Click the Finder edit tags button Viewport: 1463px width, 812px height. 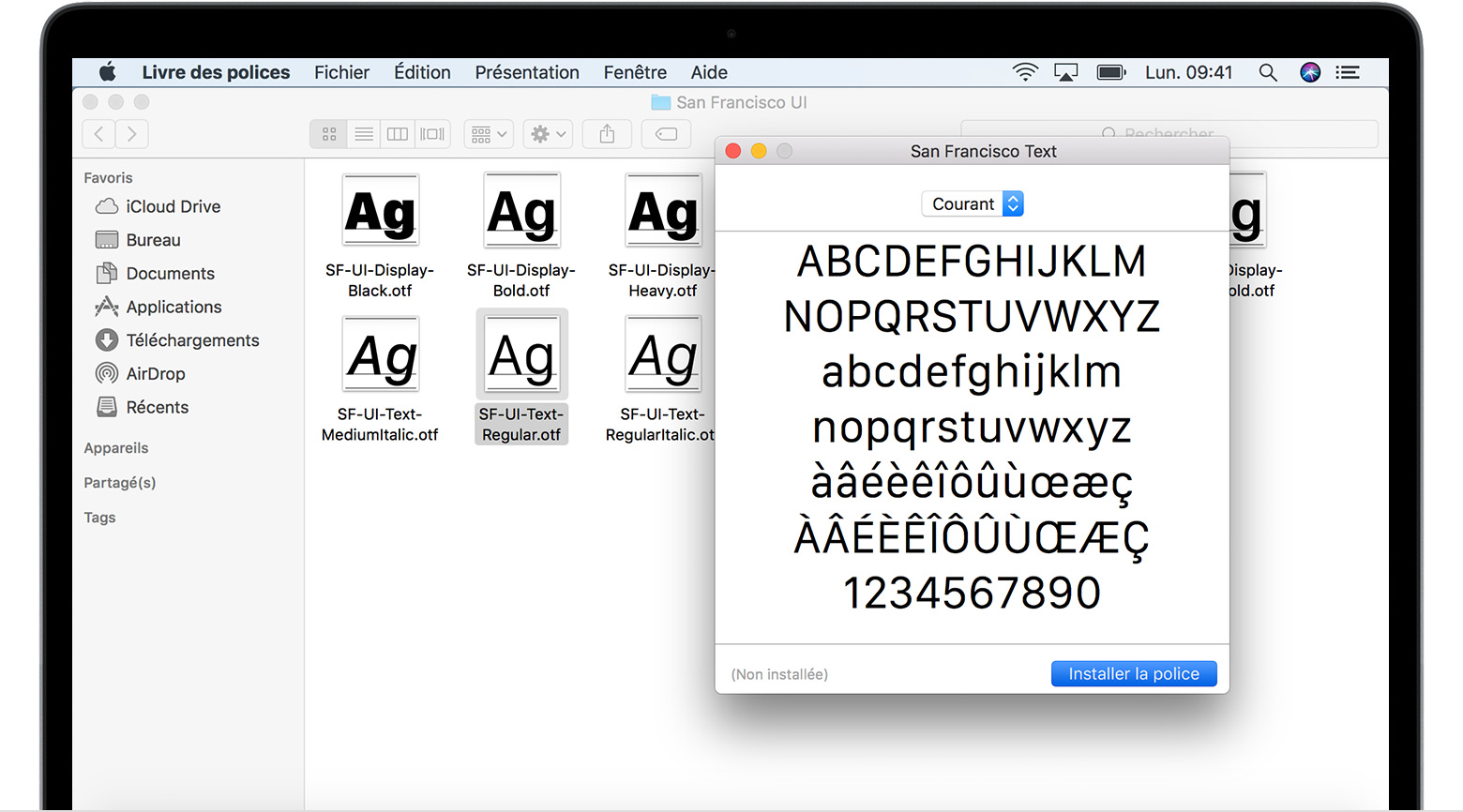(x=666, y=134)
